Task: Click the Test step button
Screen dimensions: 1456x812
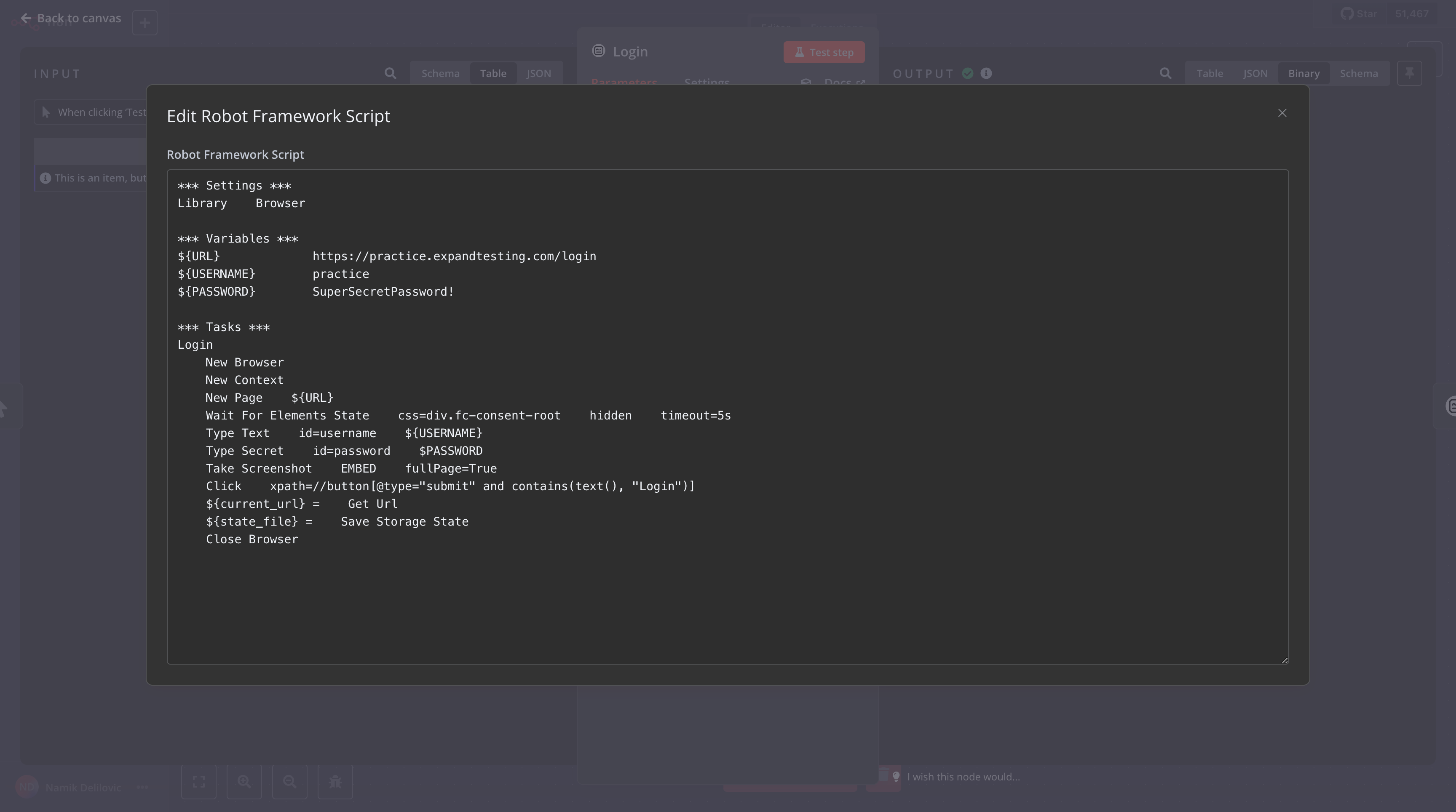Action: pyautogui.click(x=824, y=52)
